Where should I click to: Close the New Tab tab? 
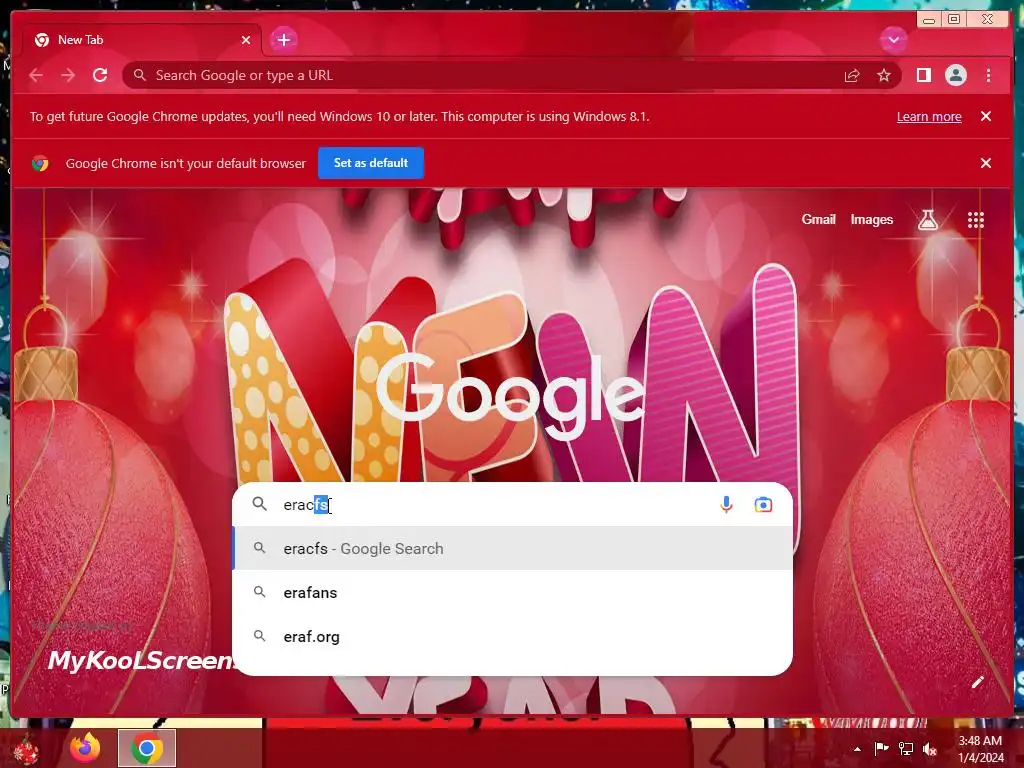point(246,40)
